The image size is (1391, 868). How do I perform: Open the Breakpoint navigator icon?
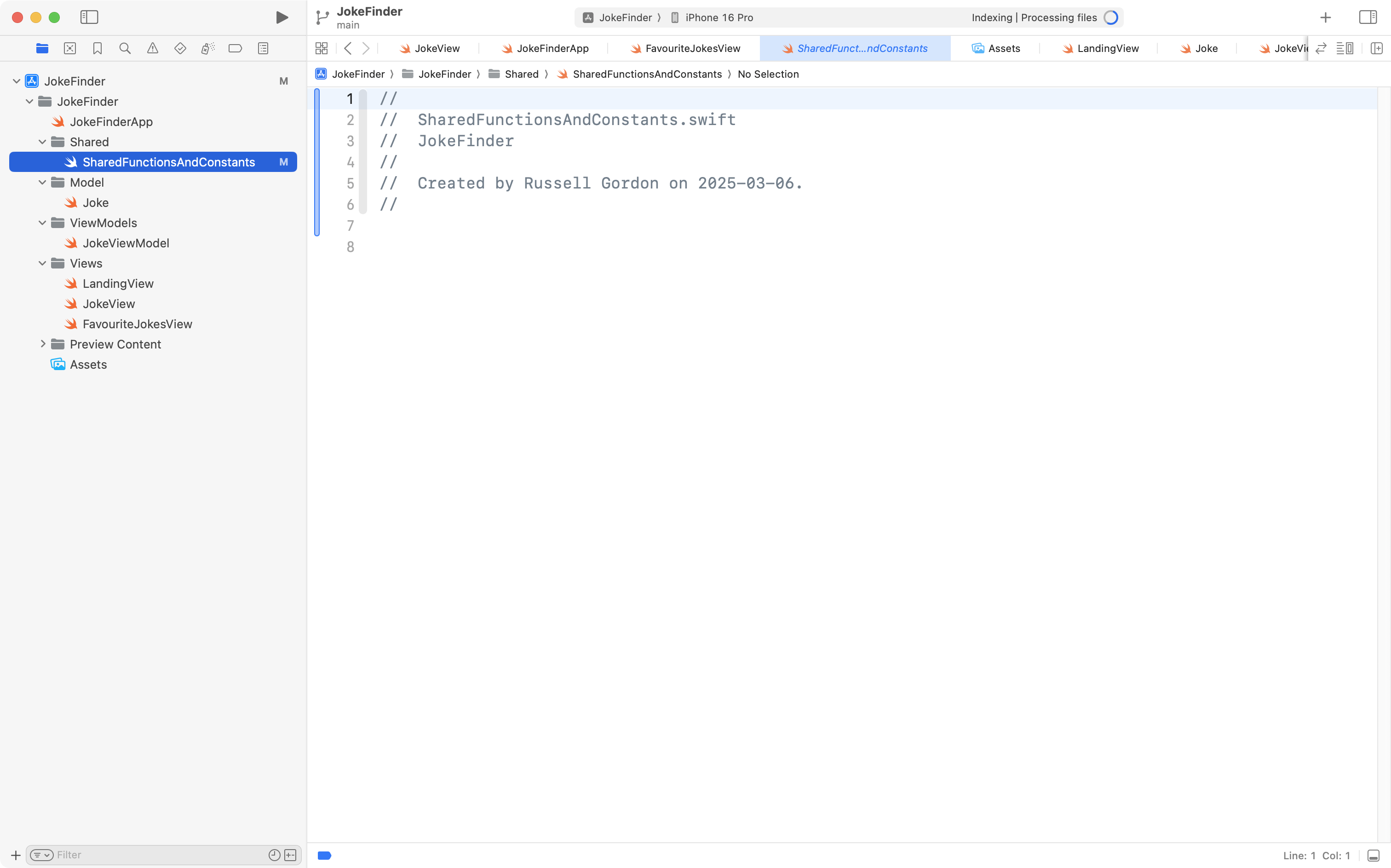(x=235, y=48)
